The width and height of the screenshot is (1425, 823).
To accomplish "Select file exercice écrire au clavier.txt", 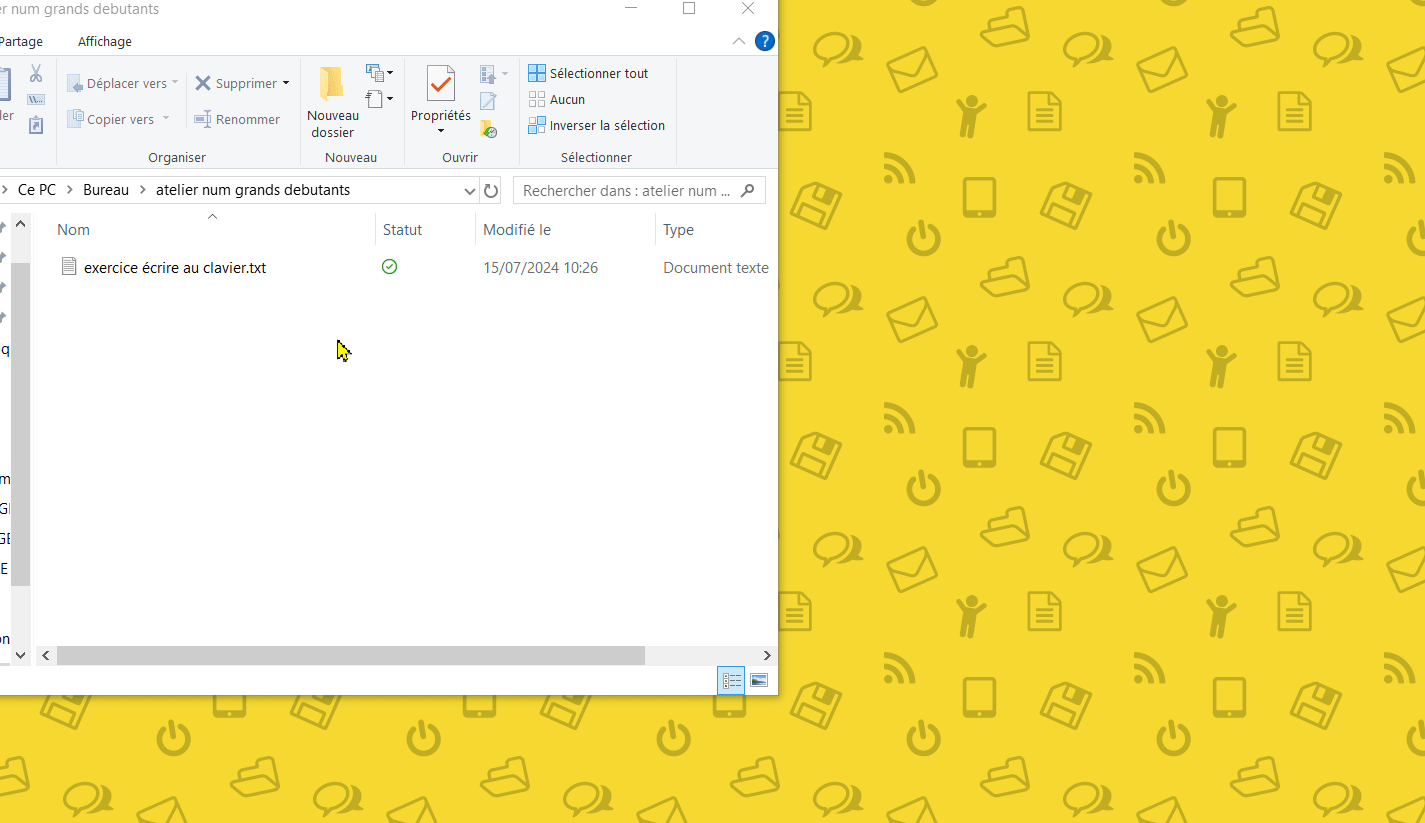I will point(175,267).
